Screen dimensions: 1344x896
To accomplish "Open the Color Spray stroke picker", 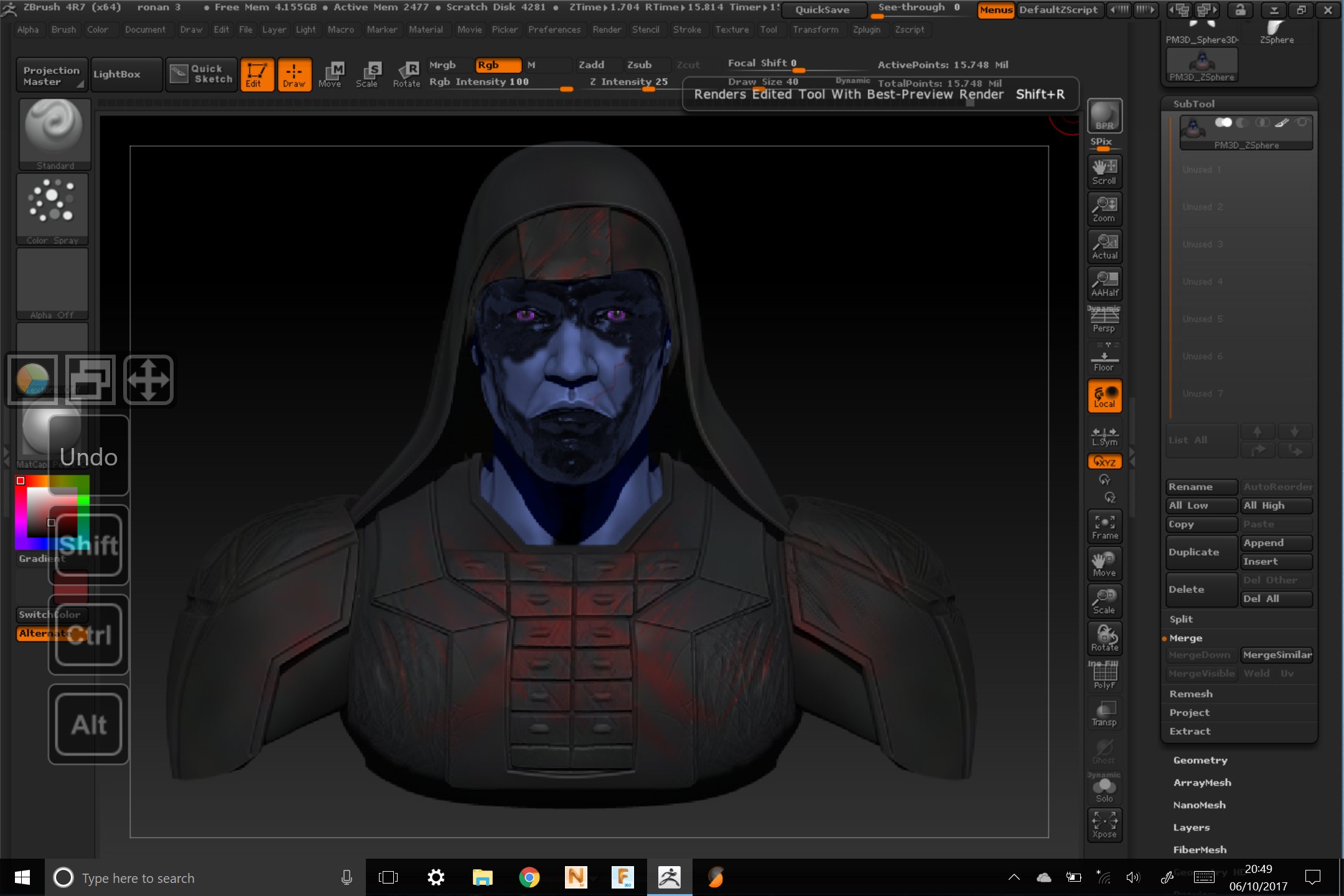I will 52,209.
